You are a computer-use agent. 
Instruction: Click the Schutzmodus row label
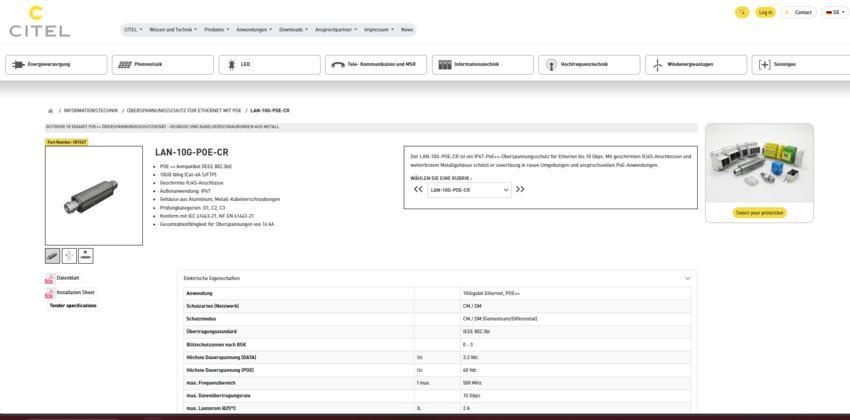click(x=201, y=319)
